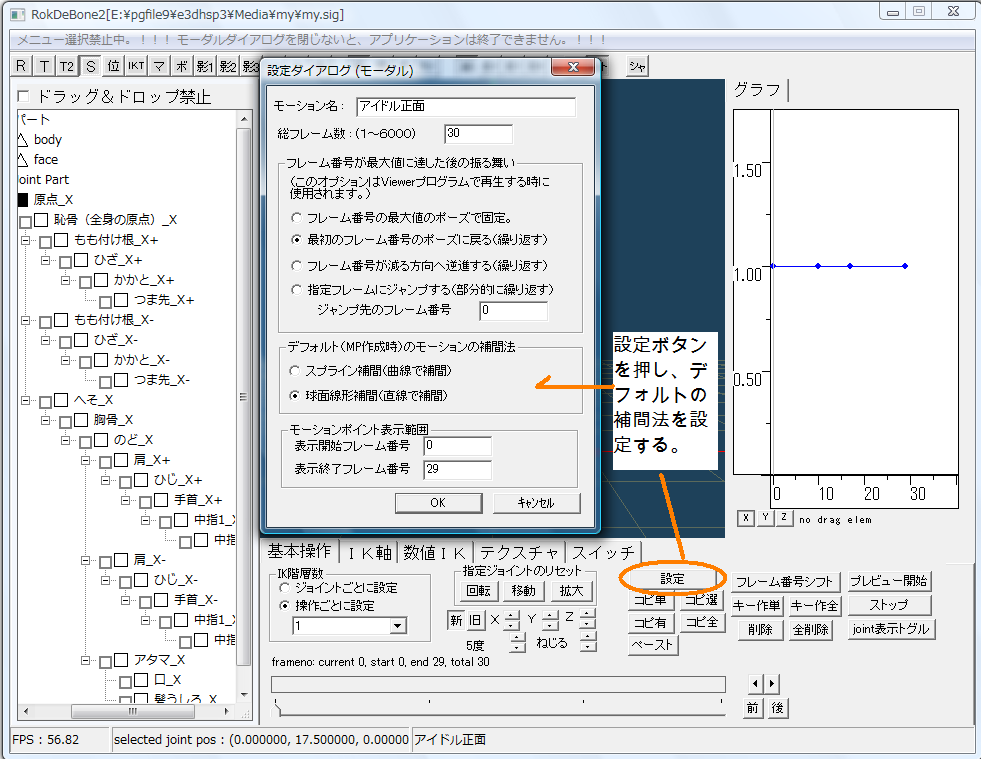Image resolution: width=981 pixels, height=759 pixels.
Task: Click the 影1 toolbar button
Action: [x=205, y=66]
